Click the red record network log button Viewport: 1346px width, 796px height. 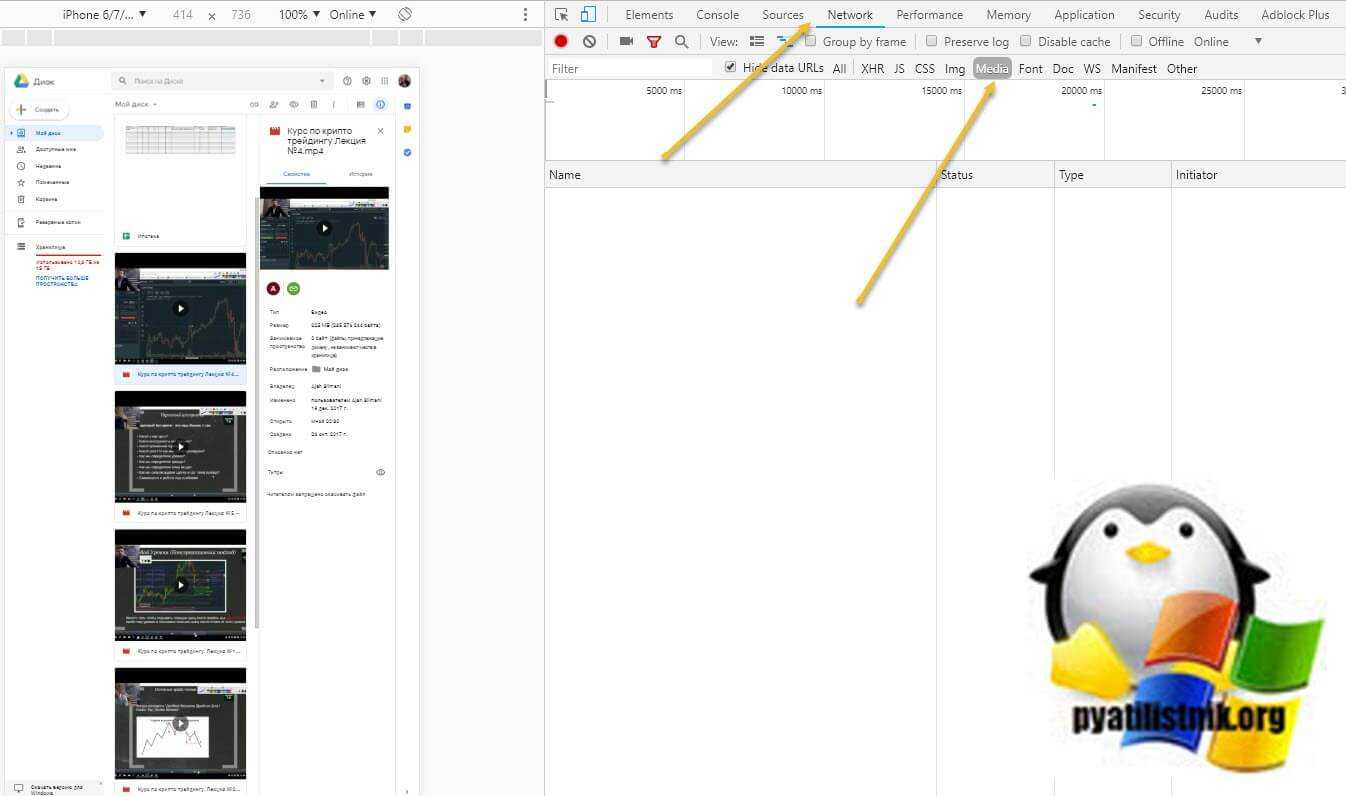561,42
